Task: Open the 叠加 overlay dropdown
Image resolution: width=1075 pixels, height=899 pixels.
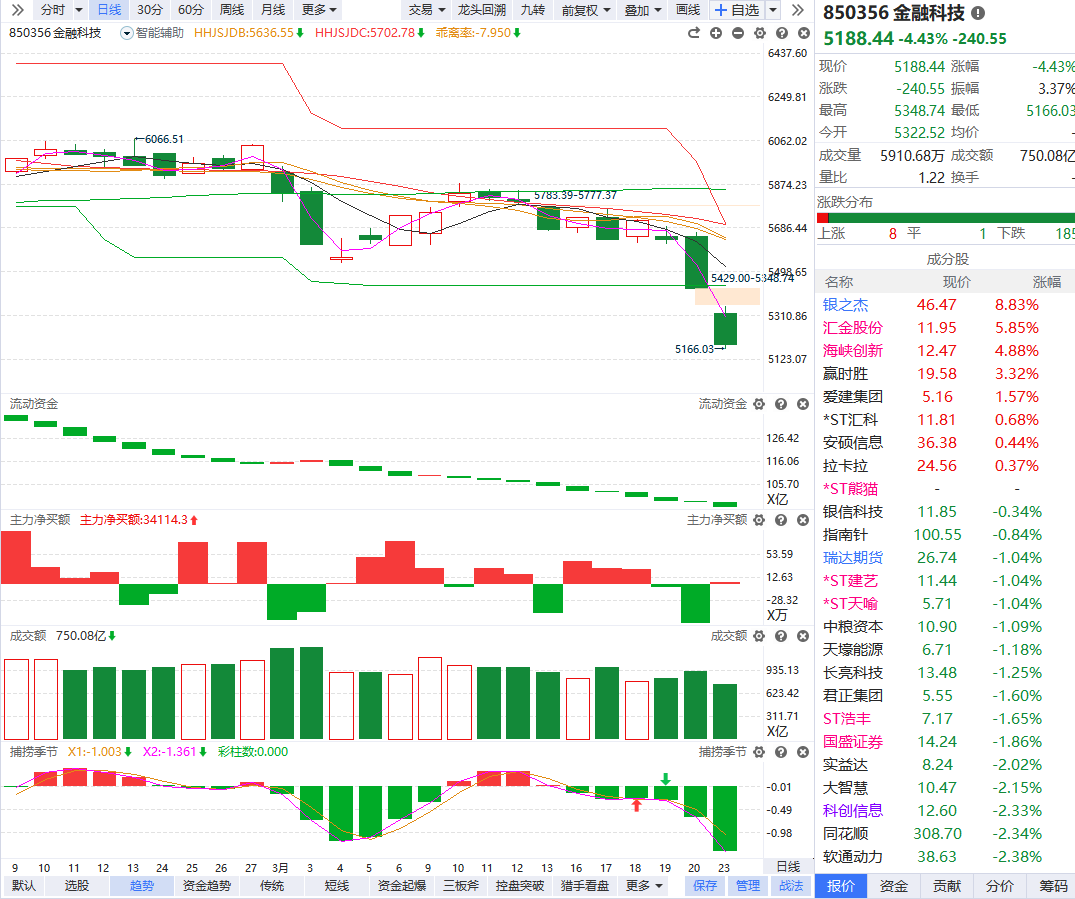Action: [x=642, y=10]
